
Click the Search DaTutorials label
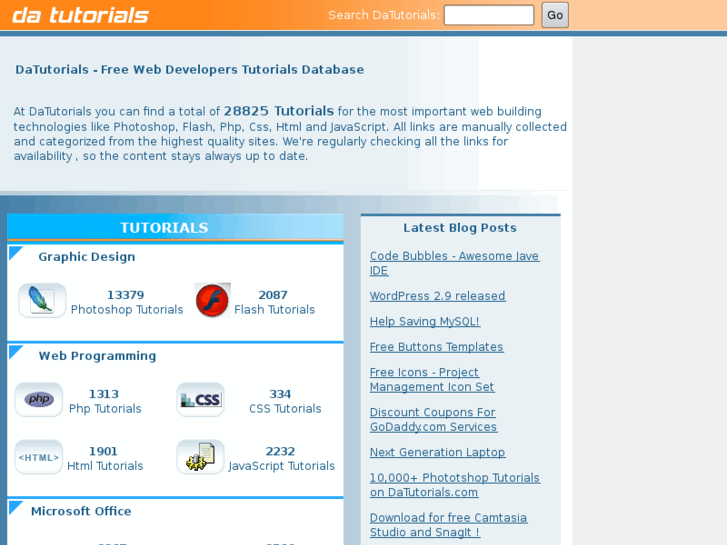384,15
